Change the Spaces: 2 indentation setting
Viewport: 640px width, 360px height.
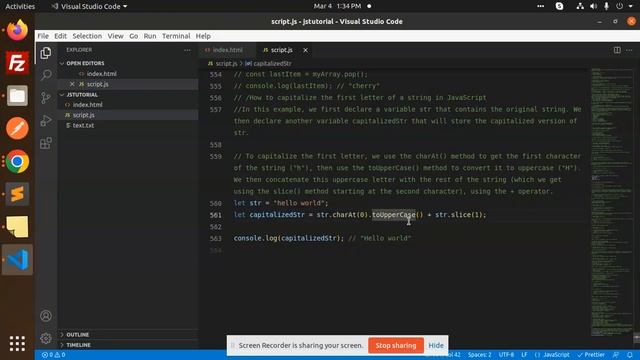[479, 355]
